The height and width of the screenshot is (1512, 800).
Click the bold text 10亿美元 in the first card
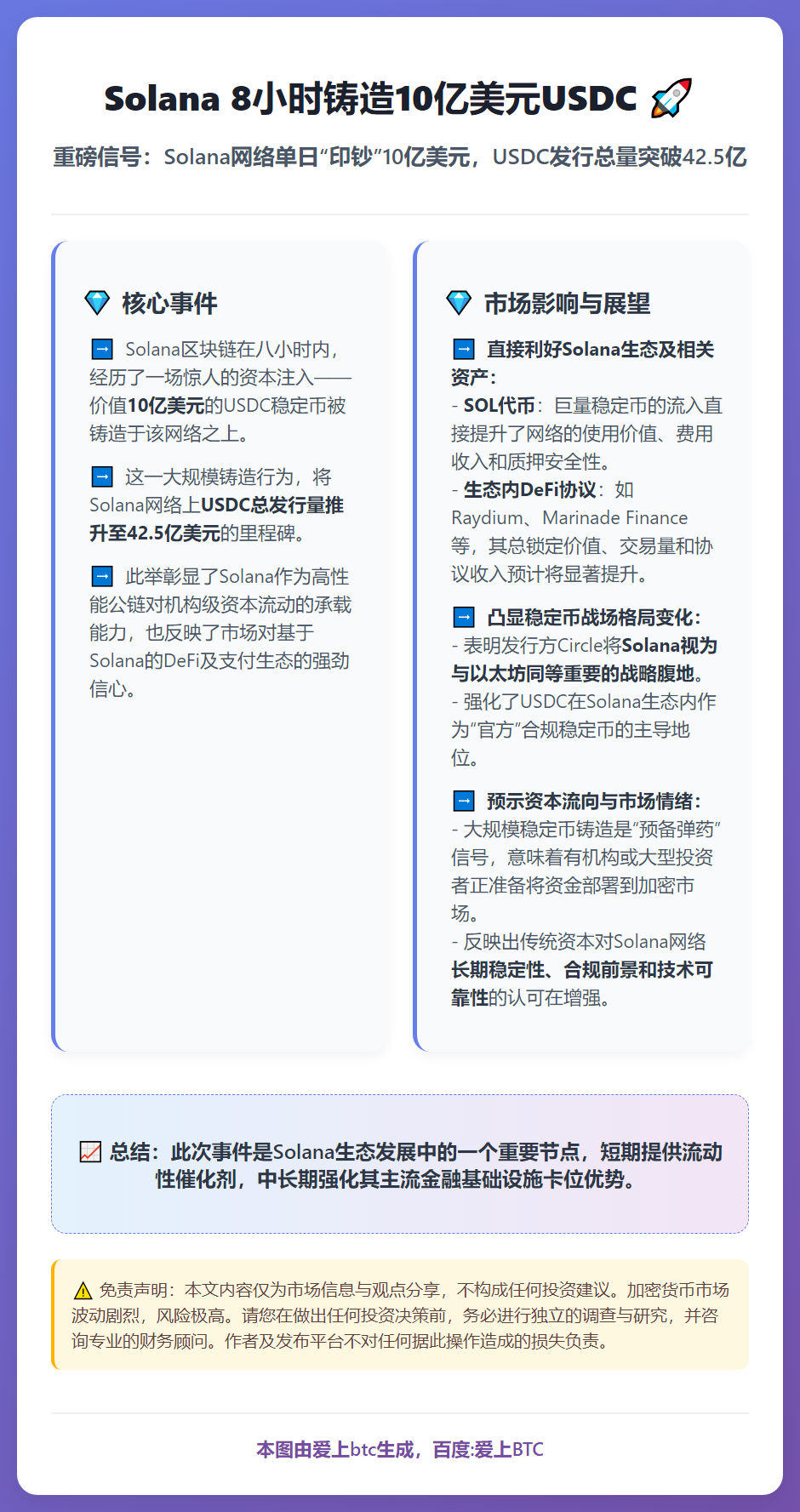point(166,406)
